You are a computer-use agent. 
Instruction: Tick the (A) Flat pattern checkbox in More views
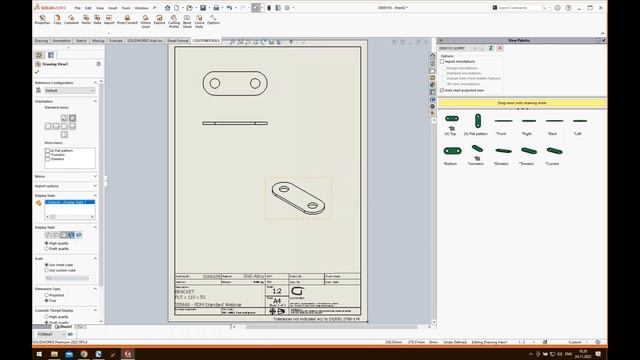coord(47,151)
